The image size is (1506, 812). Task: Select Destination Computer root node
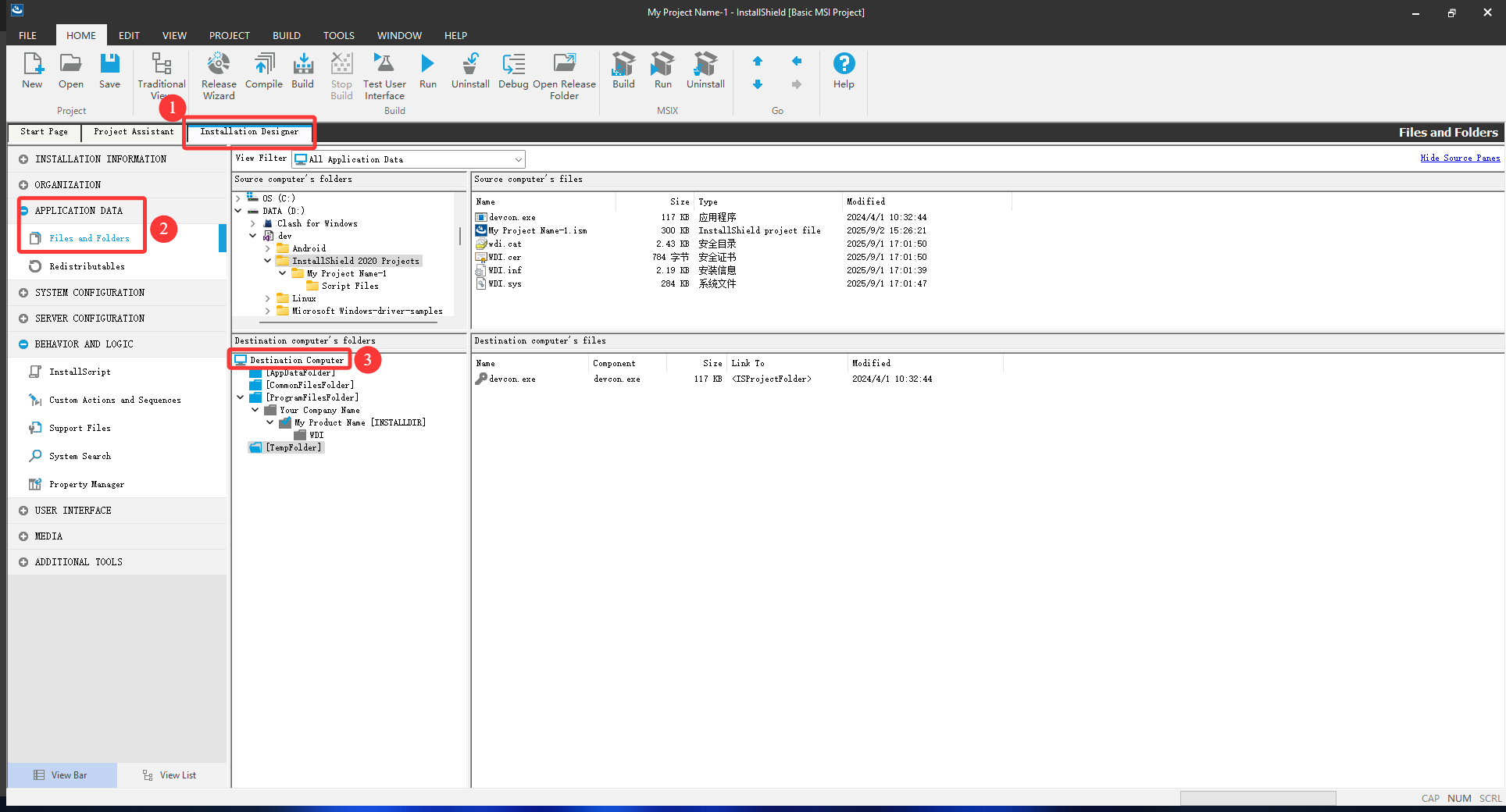296,360
